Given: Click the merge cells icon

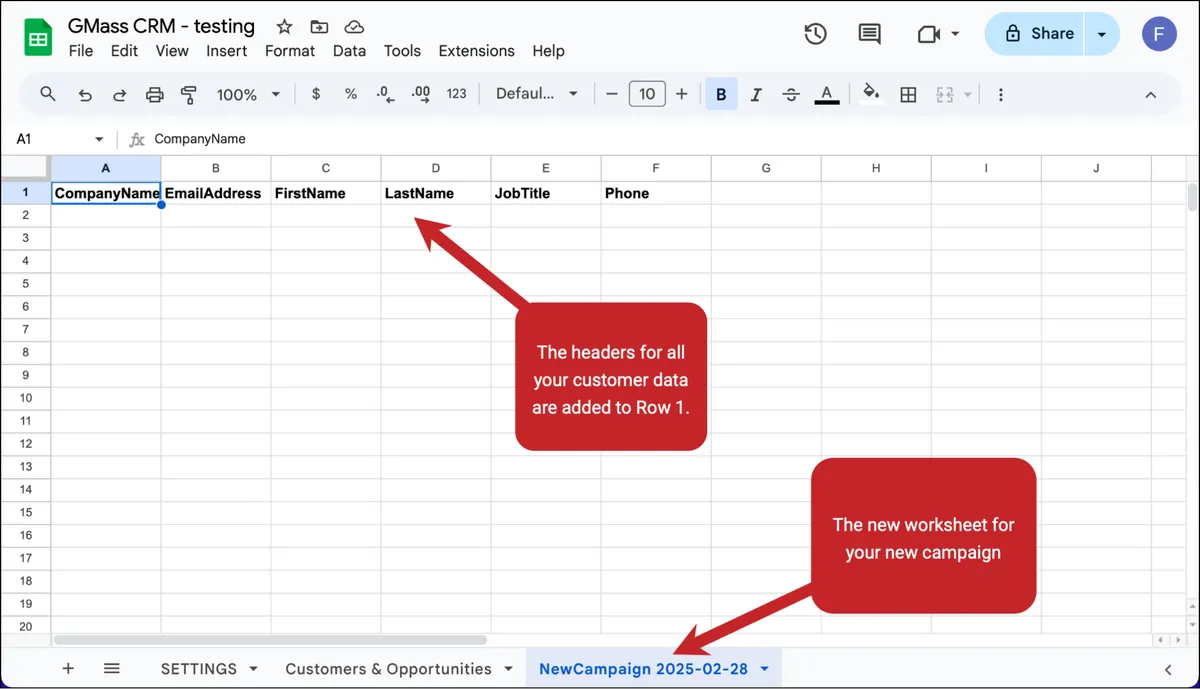Looking at the screenshot, I should click(x=944, y=95).
